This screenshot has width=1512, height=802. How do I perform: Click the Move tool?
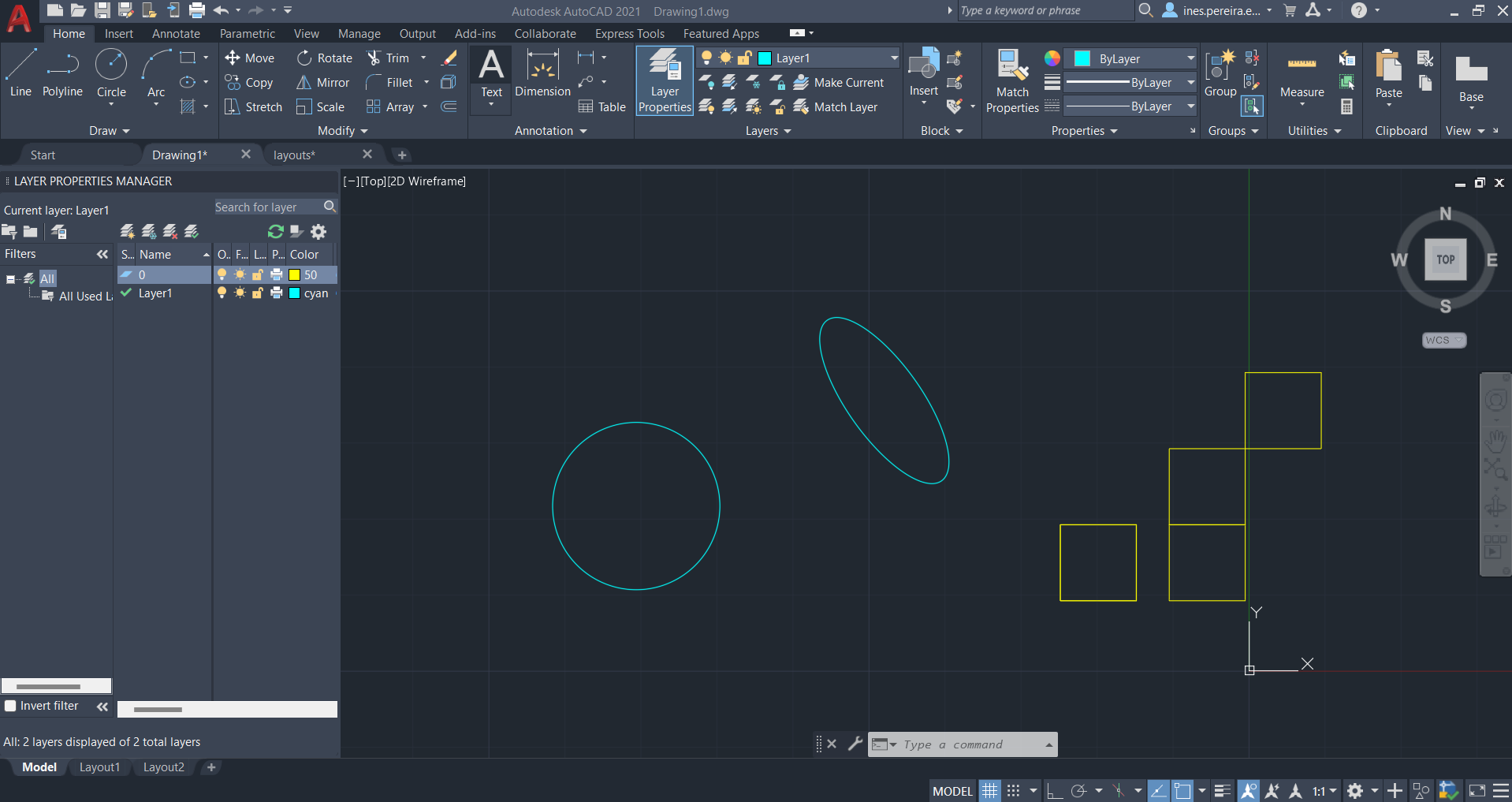tap(249, 58)
